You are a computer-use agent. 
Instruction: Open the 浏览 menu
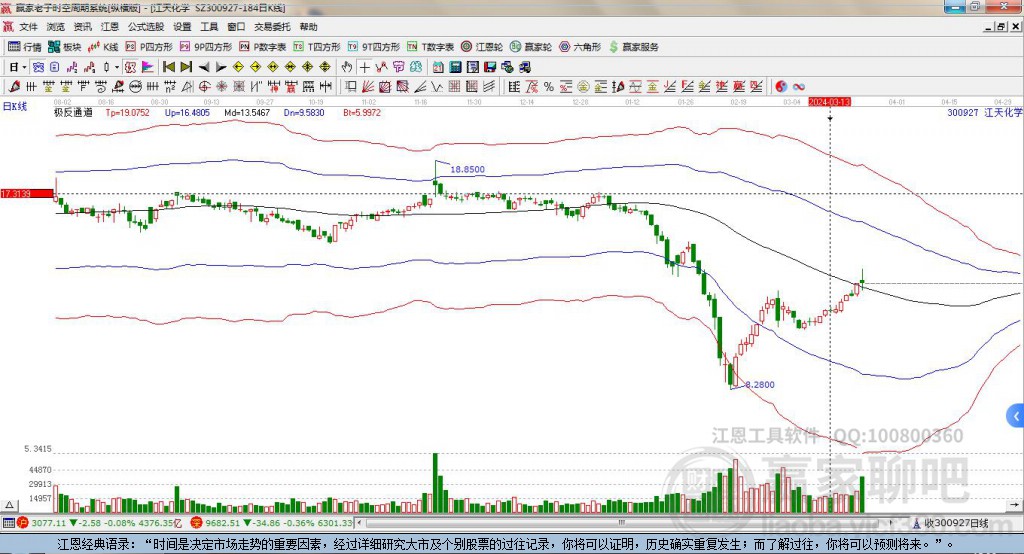pos(56,27)
